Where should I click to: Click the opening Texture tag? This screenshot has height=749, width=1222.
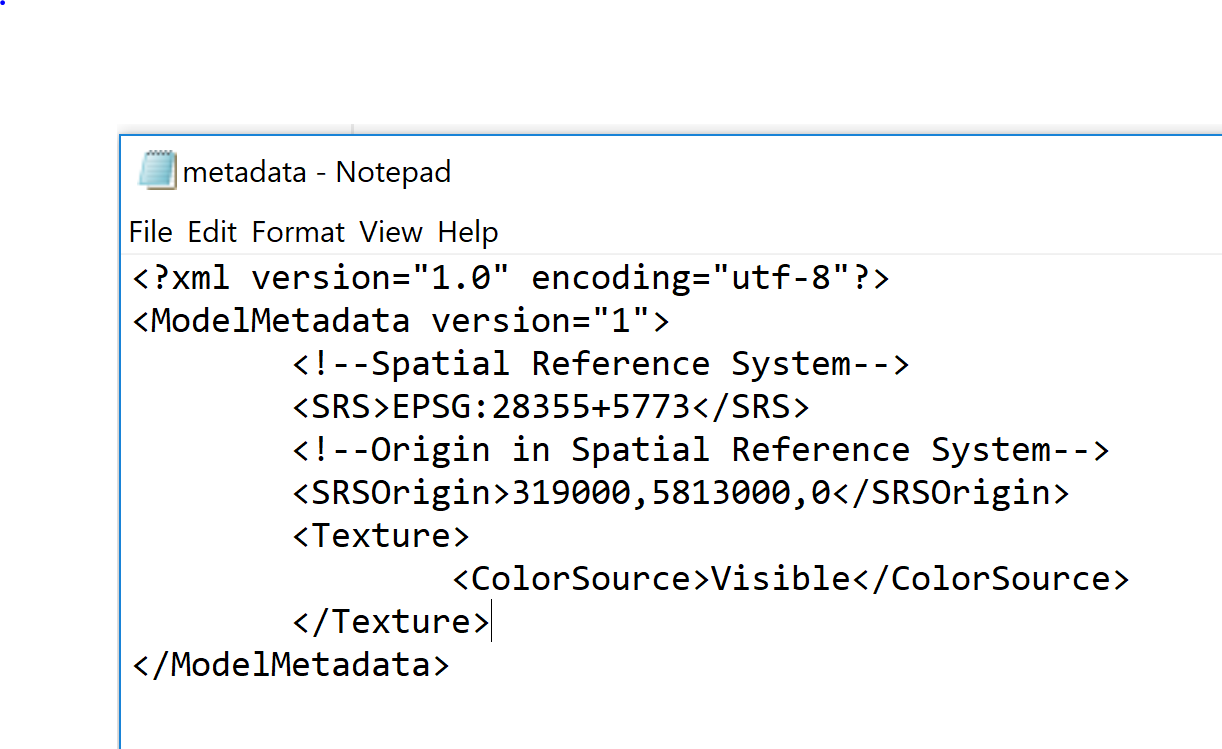[381, 536]
